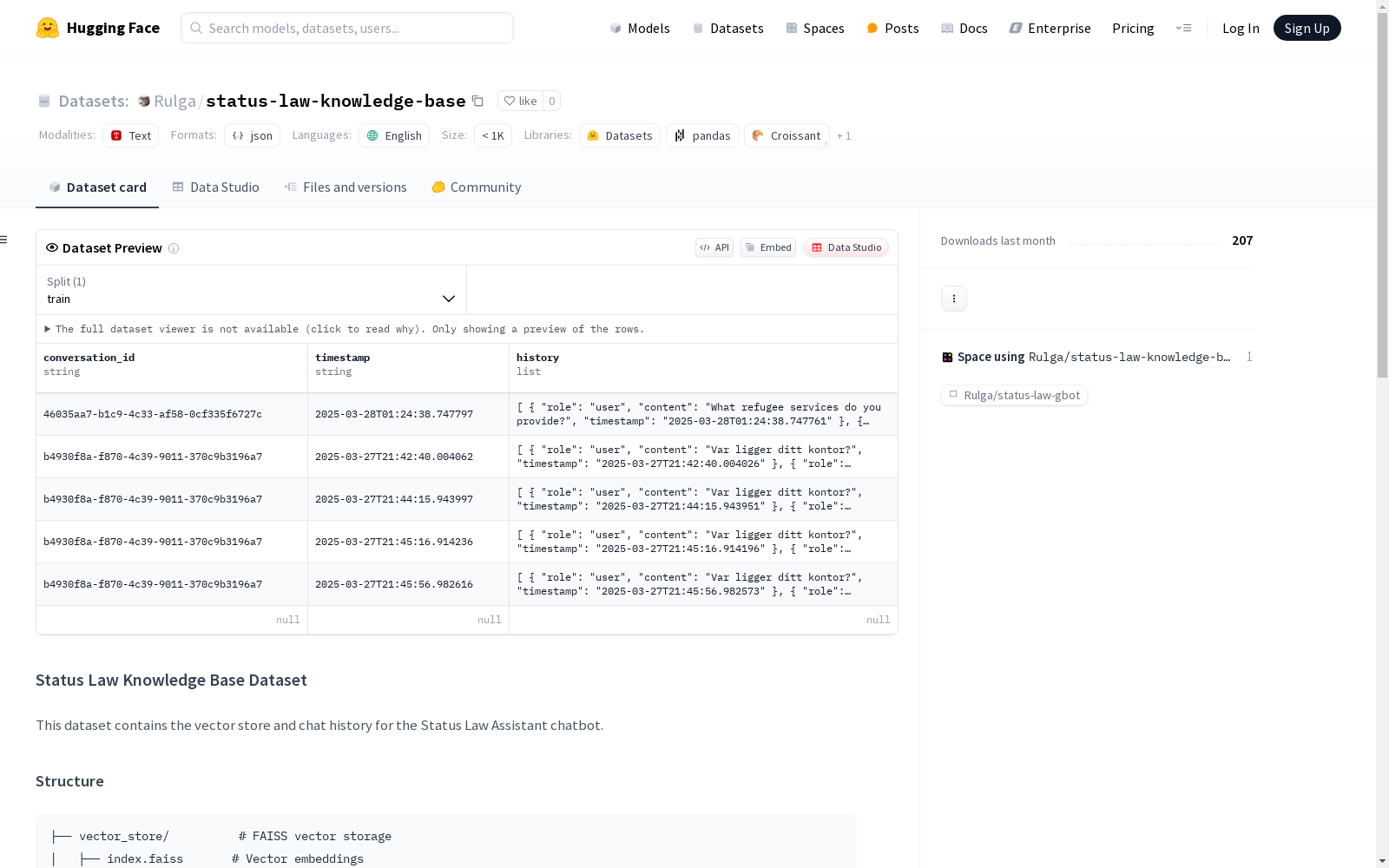Click the search magnifier icon
Viewport: 1389px width, 868px height.
pos(197,28)
